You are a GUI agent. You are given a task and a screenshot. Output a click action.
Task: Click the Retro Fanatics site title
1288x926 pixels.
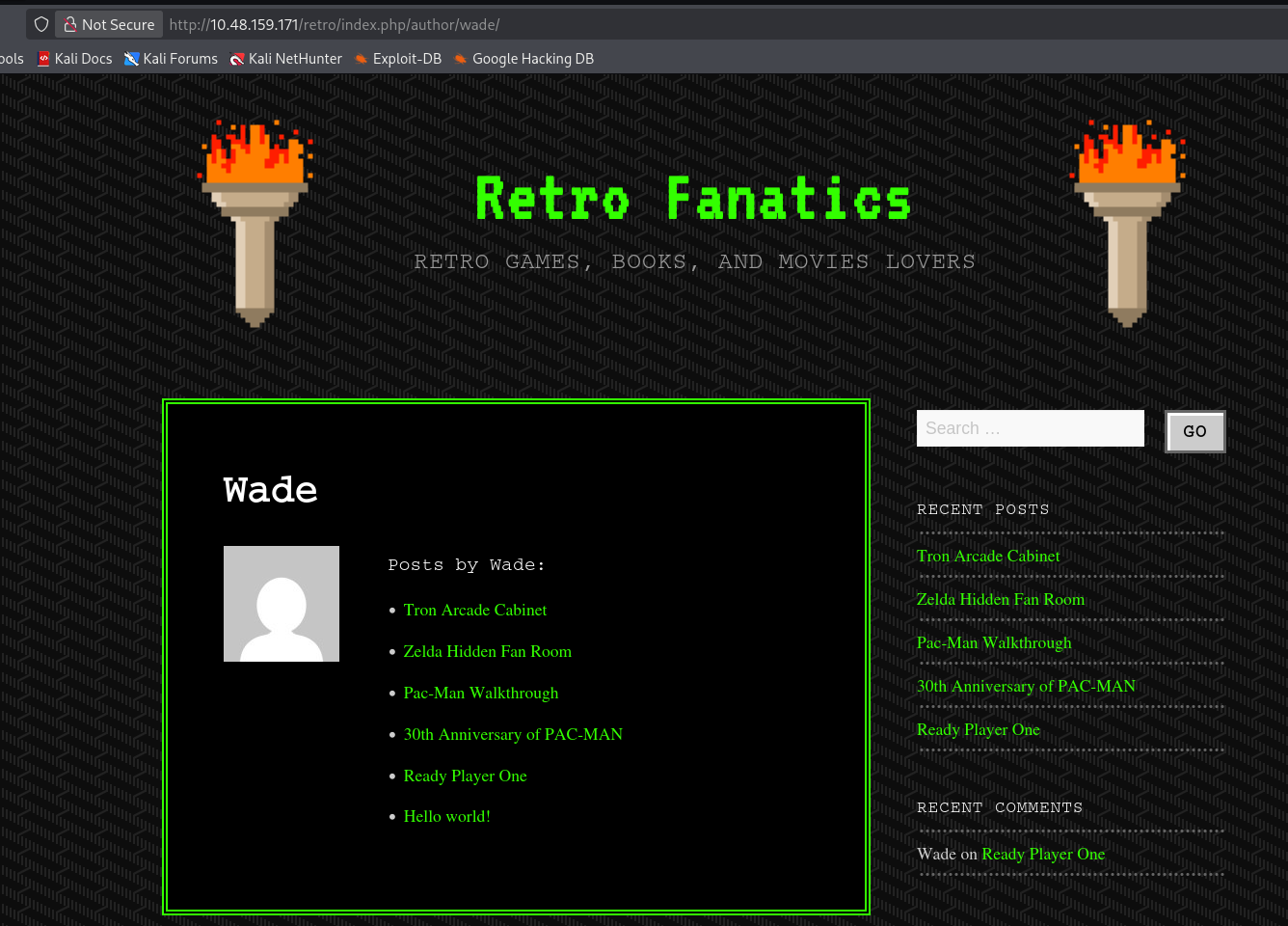pos(693,199)
